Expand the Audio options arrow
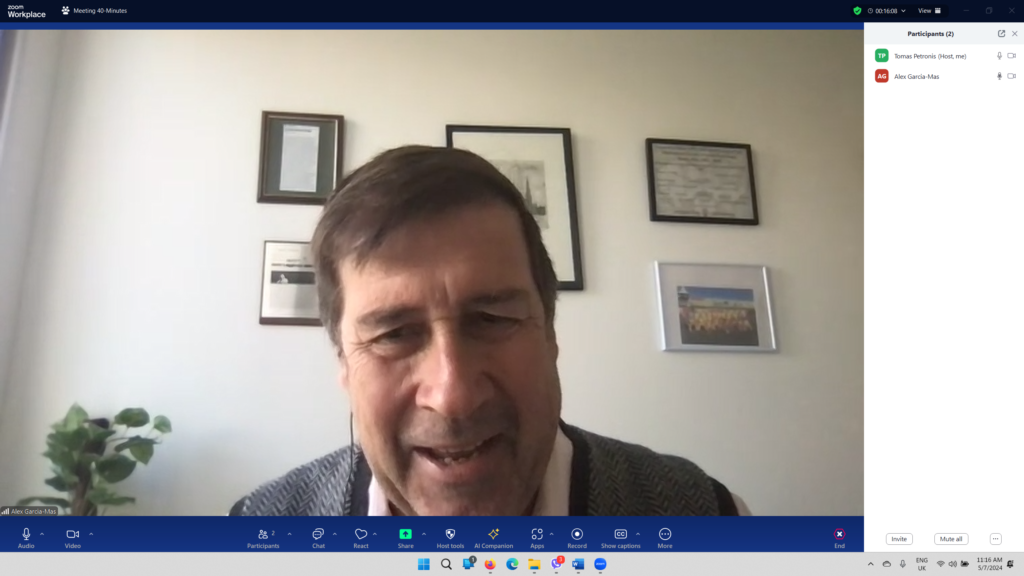This screenshot has width=1024, height=576. pos(42,534)
